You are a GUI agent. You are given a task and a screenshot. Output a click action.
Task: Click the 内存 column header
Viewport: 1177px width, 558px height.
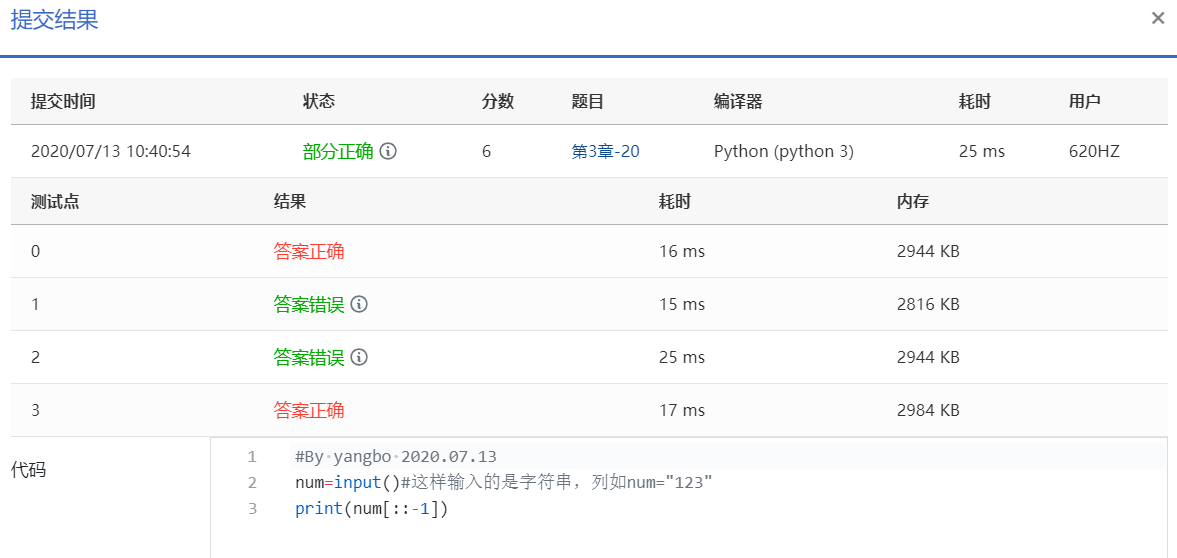point(912,201)
